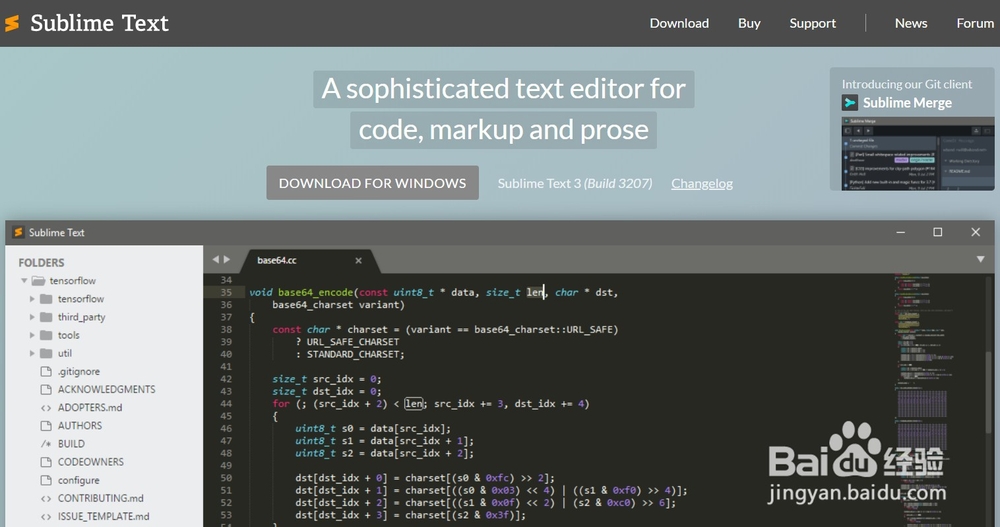
Task: Click the Sublime Text logo icon in header
Action: coord(12,24)
